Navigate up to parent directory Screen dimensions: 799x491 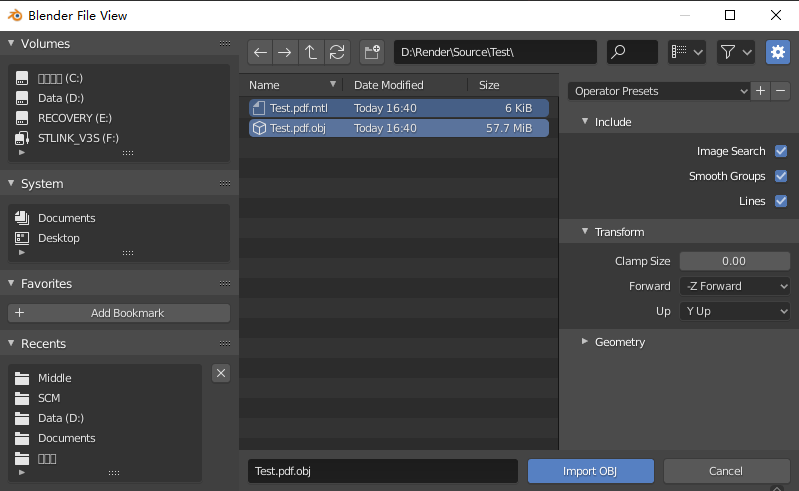point(311,52)
